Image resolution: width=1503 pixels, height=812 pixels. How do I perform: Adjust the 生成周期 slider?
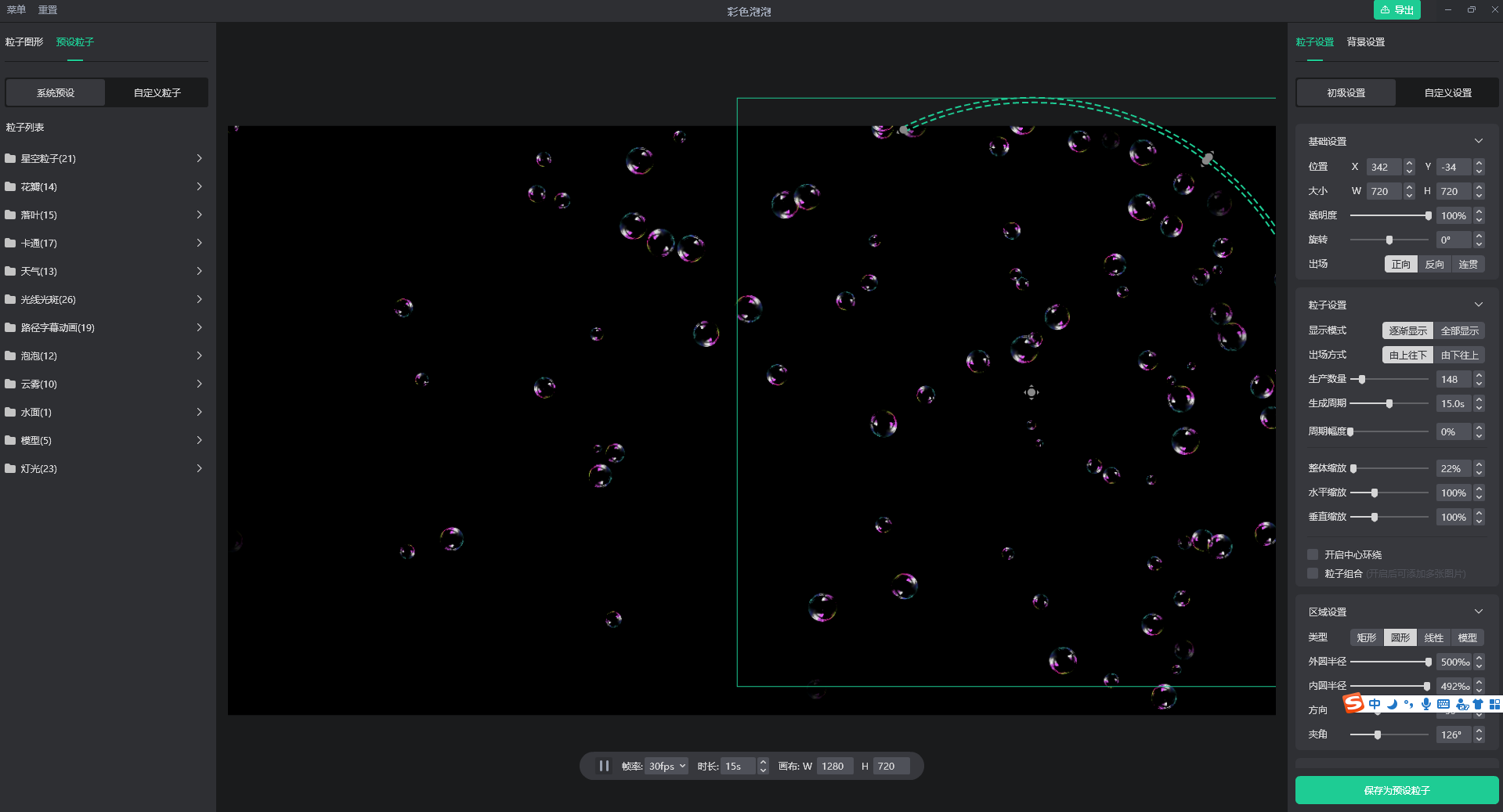click(x=1389, y=403)
